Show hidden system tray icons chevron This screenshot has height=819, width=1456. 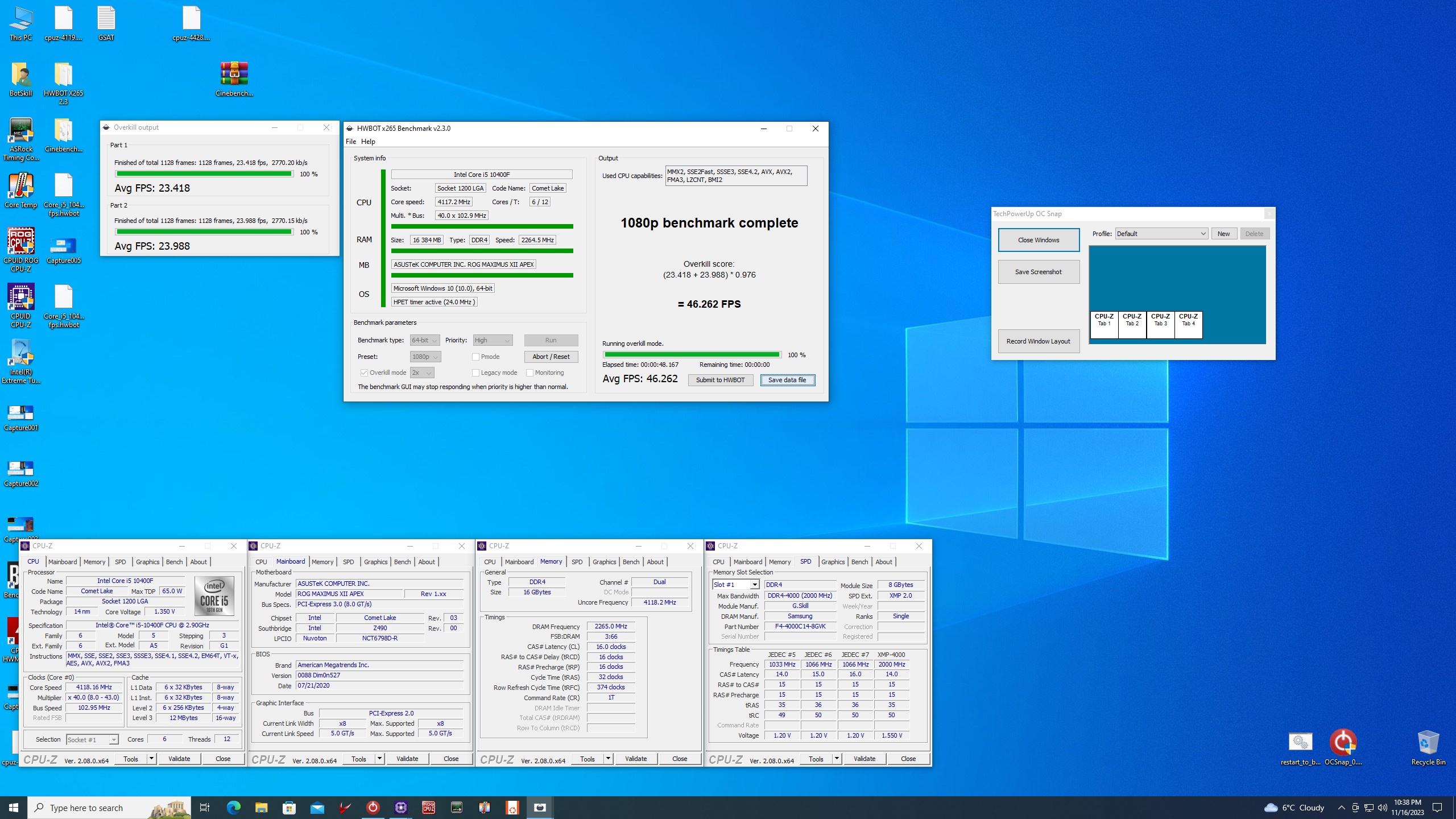point(1341,808)
